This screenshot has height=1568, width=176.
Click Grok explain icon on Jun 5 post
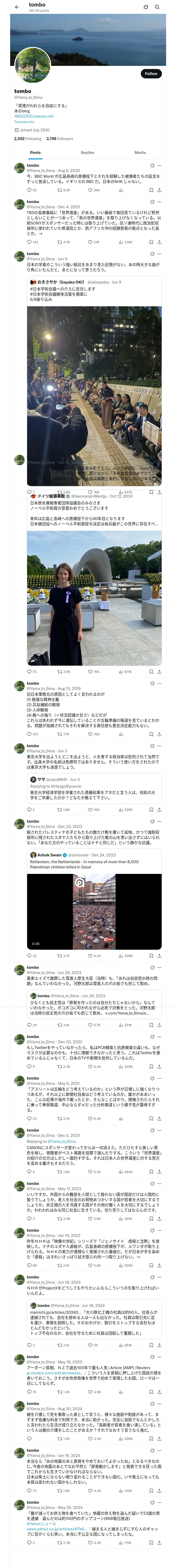152,746
